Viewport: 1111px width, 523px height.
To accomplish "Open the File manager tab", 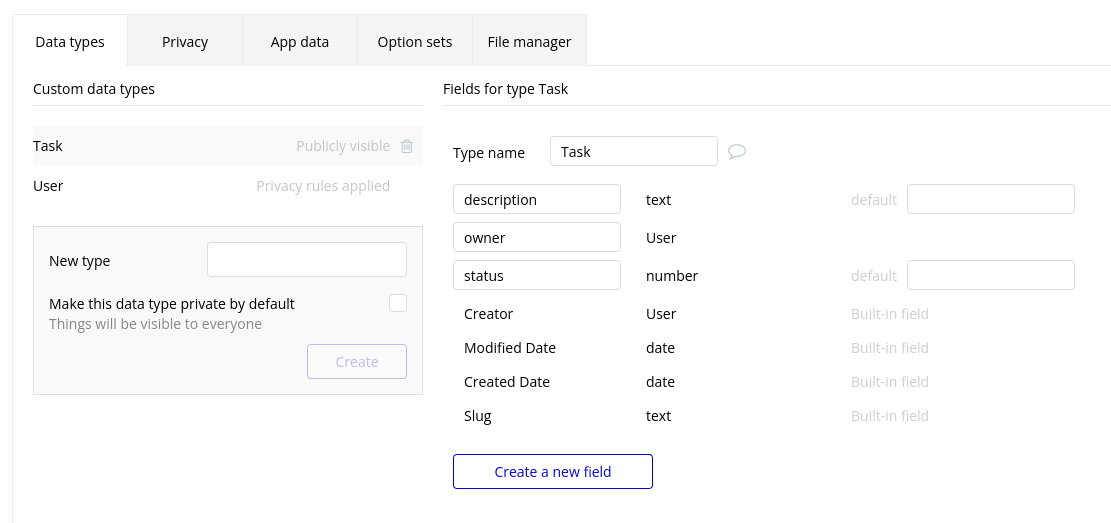I will (x=529, y=42).
